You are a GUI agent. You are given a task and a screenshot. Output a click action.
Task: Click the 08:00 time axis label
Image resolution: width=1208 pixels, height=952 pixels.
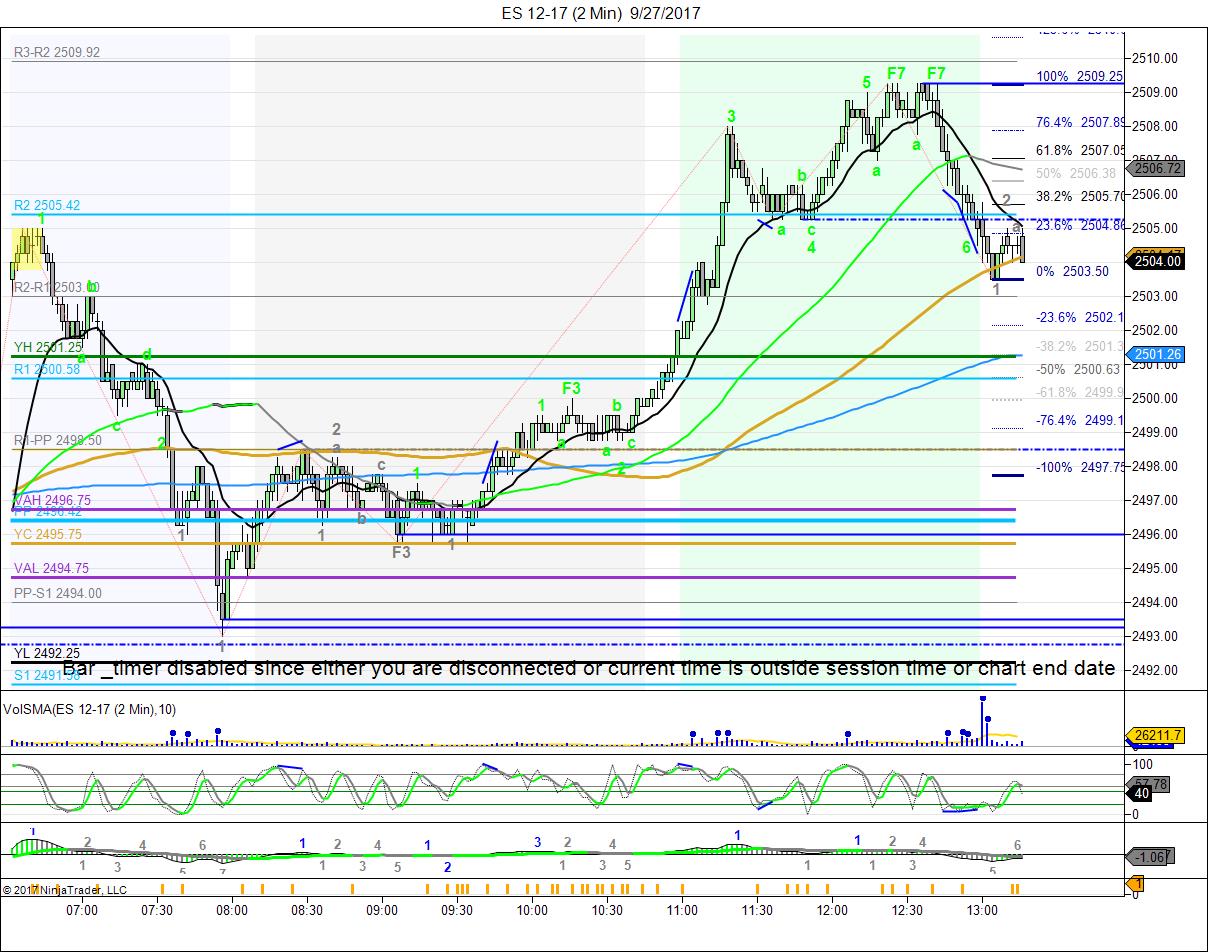coord(232,910)
